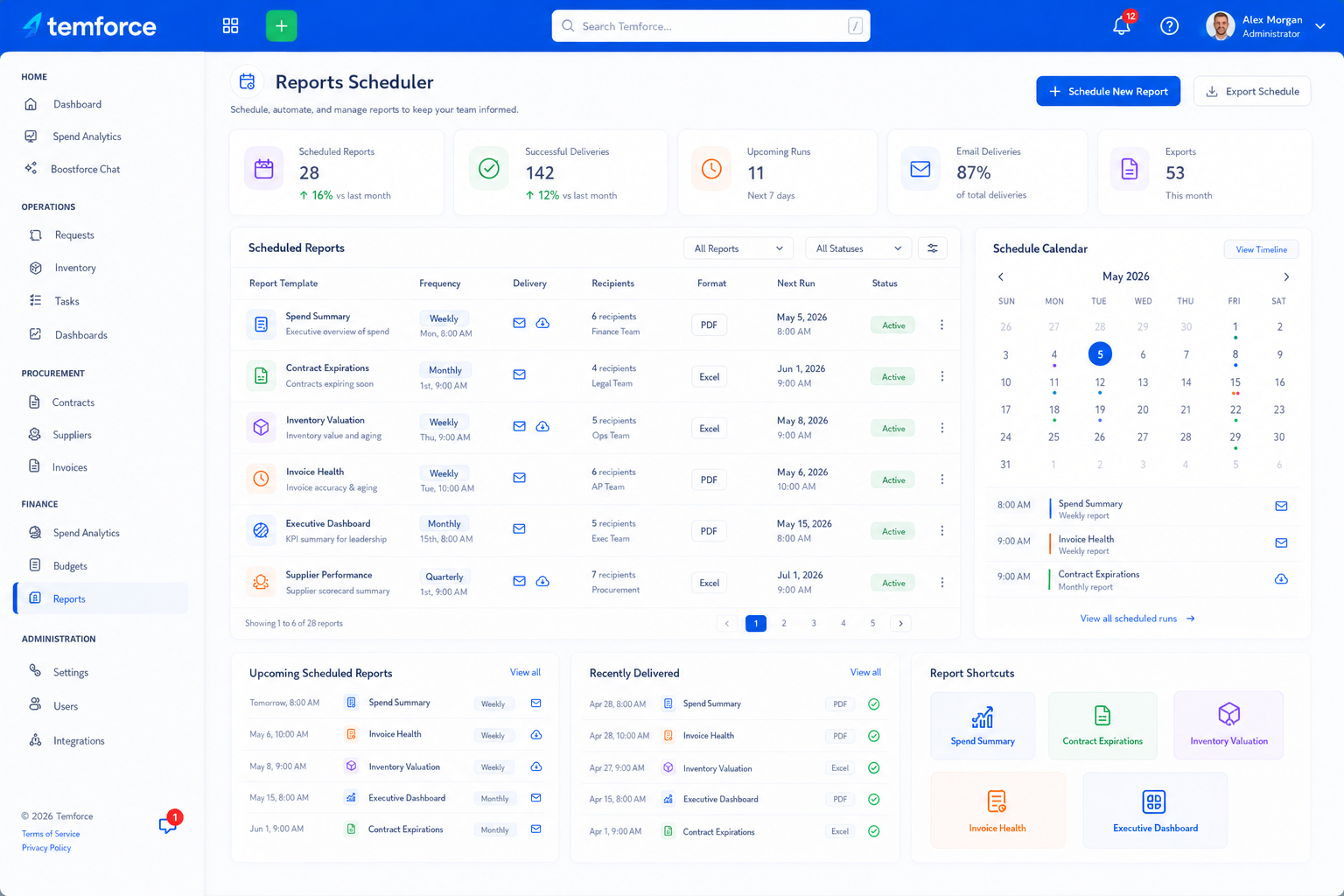Click PDF format badge in Invoice Health row
Image resolution: width=1344 pixels, height=896 pixels.
click(709, 479)
